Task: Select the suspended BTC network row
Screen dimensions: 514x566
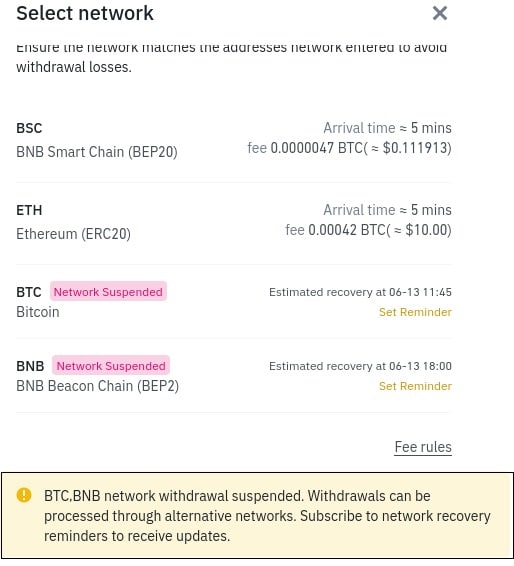Action: tap(234, 301)
